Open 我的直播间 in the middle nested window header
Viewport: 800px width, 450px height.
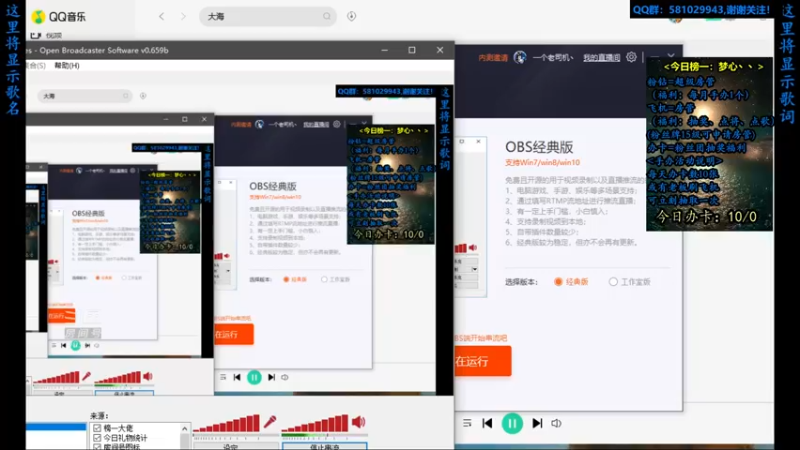316,124
